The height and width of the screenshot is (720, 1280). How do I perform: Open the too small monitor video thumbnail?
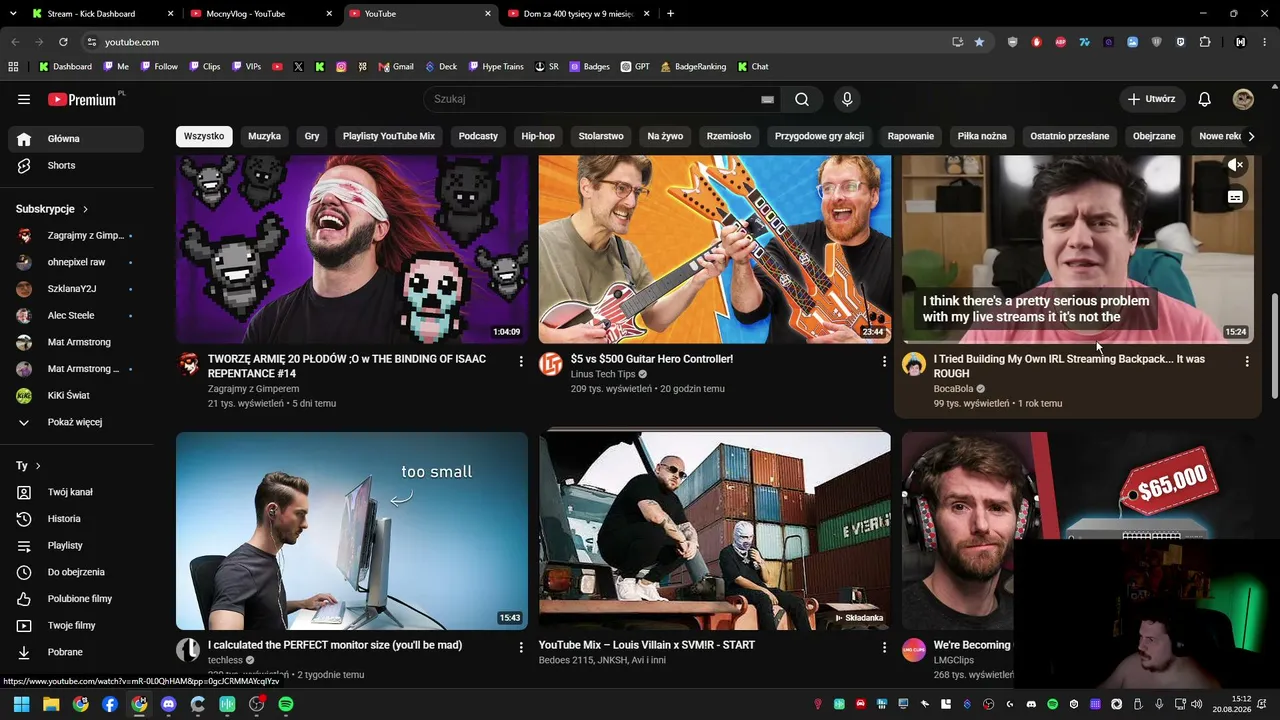point(352,531)
